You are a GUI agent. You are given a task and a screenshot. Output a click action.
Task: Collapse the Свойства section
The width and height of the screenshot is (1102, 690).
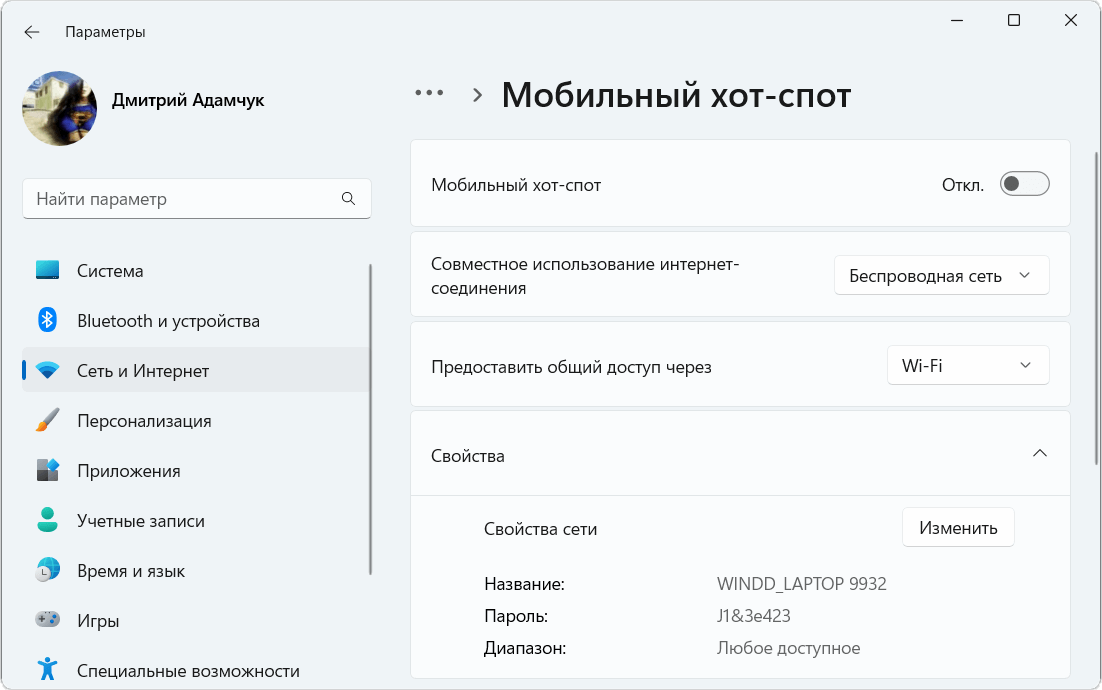coord(1039,454)
